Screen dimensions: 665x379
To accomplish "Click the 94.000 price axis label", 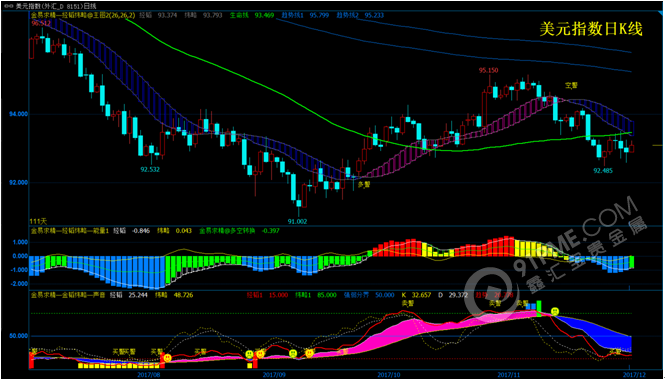I will 19,114.
